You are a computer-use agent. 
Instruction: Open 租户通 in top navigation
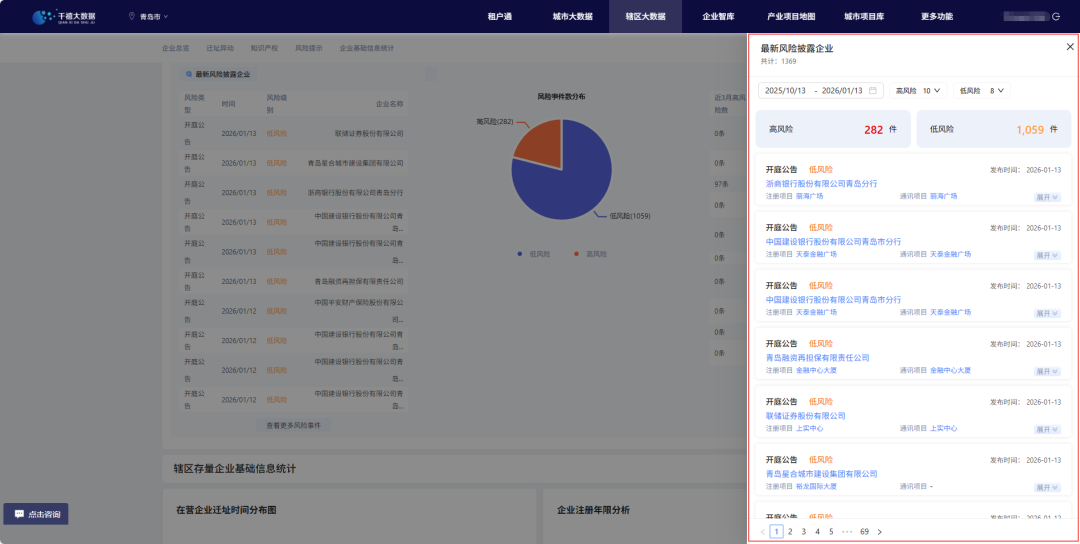(x=500, y=17)
